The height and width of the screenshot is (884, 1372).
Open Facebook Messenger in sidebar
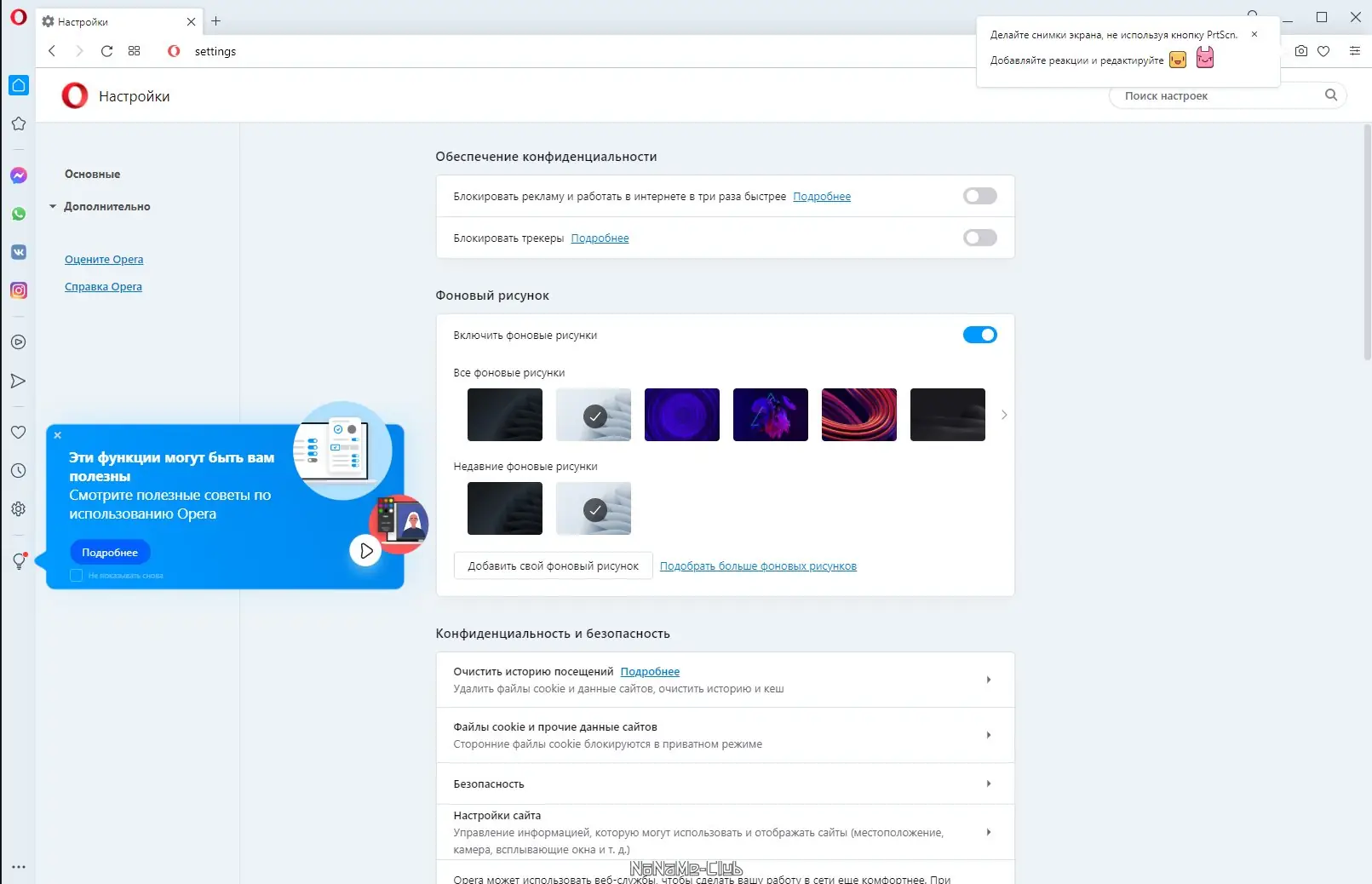pos(19,175)
